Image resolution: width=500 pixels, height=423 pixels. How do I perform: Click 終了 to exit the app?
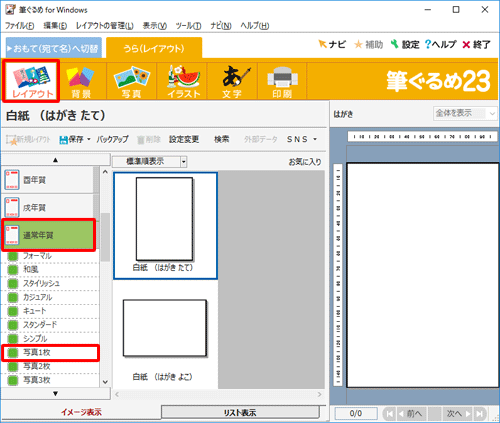476,44
